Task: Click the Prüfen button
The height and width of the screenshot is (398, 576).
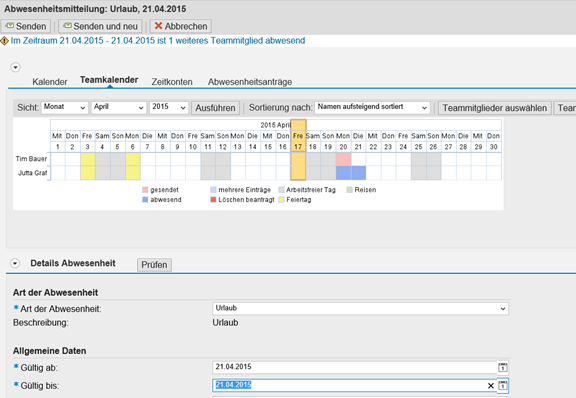Action: 154,265
